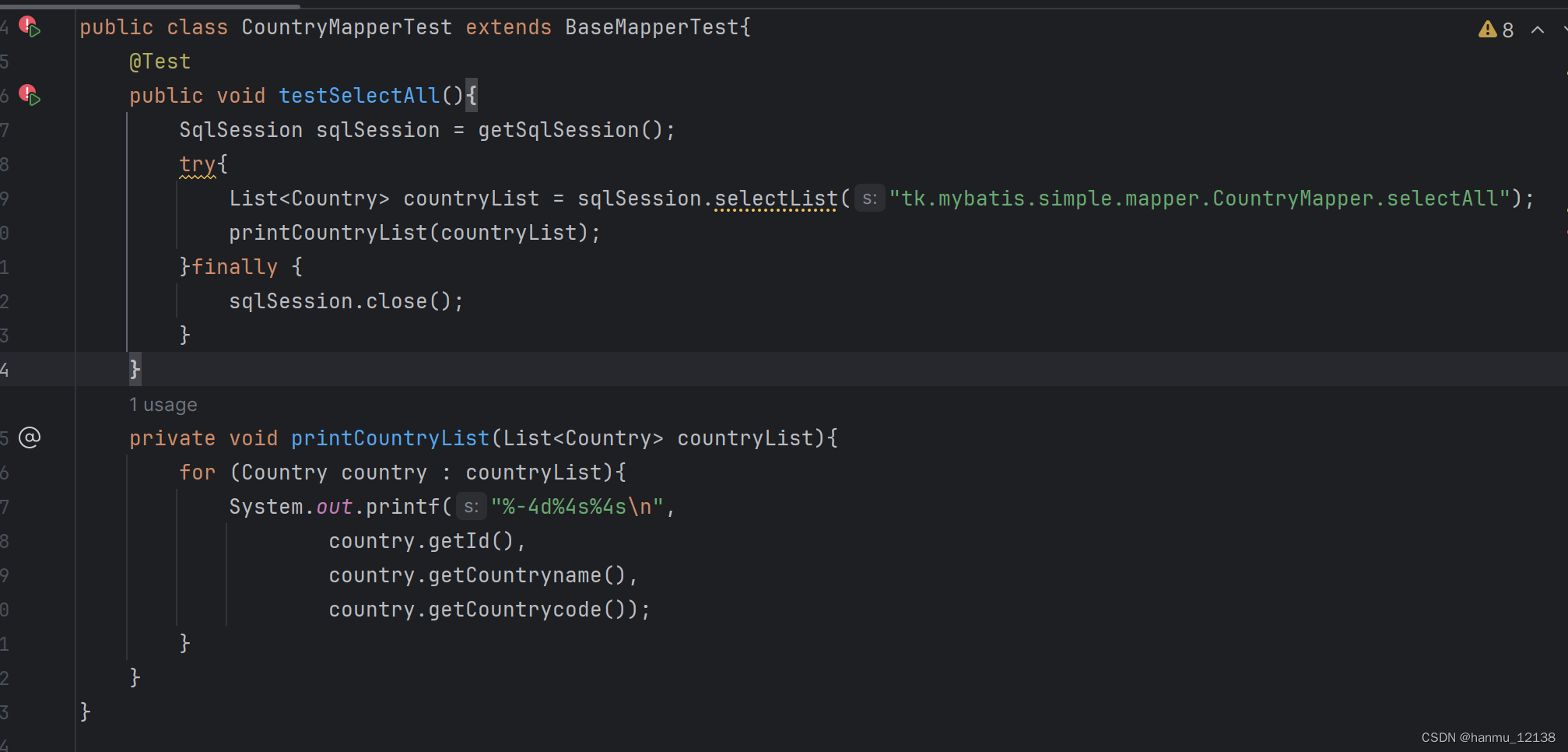Screen dimensions: 1568x752
Task: Click the testSelectAll method name
Action: coord(359,94)
